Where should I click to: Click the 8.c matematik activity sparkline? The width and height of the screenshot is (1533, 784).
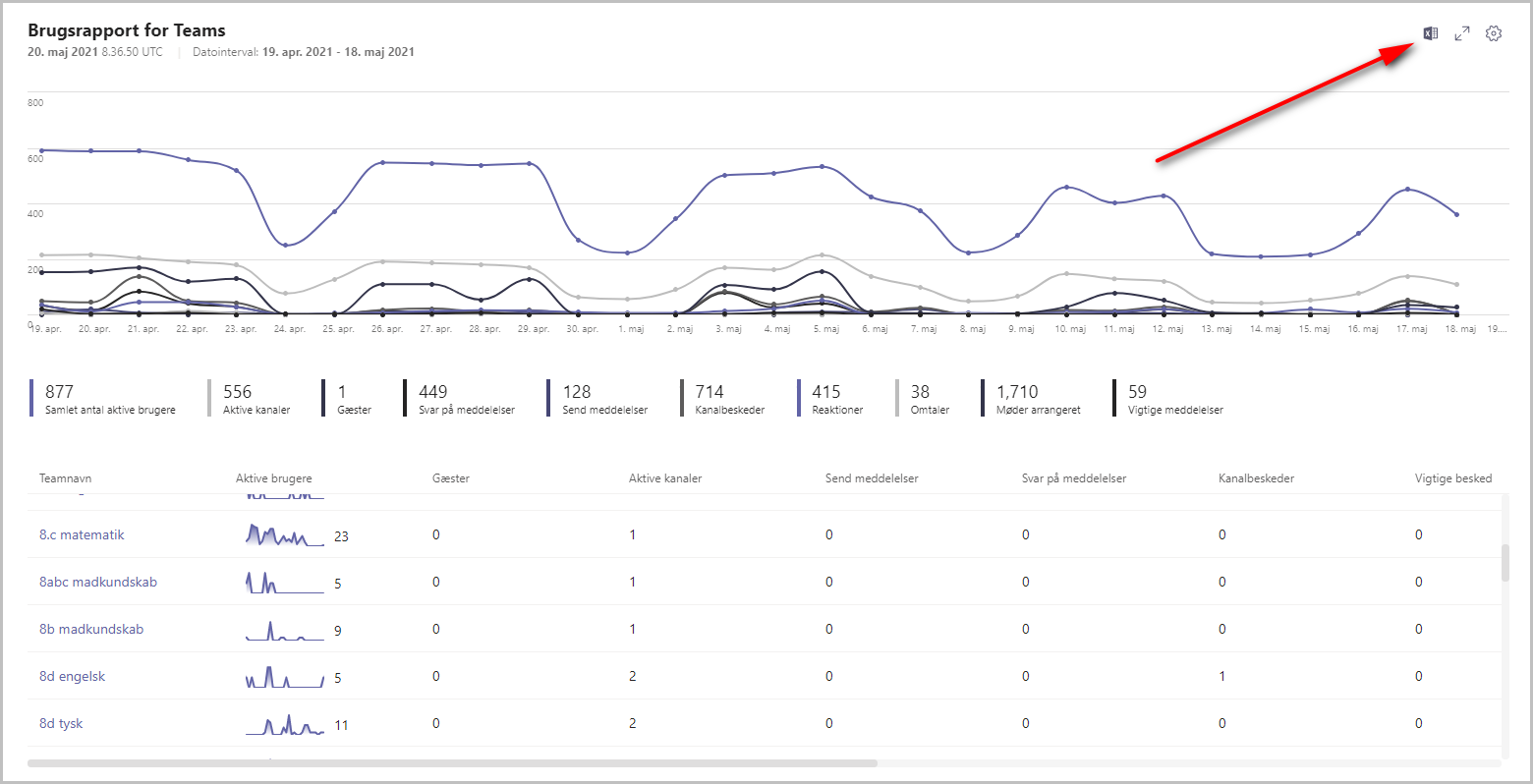[285, 534]
